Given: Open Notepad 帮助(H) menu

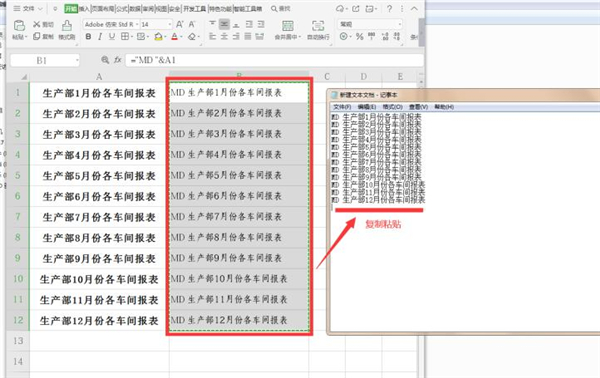Looking at the screenshot, I should click(444, 107).
